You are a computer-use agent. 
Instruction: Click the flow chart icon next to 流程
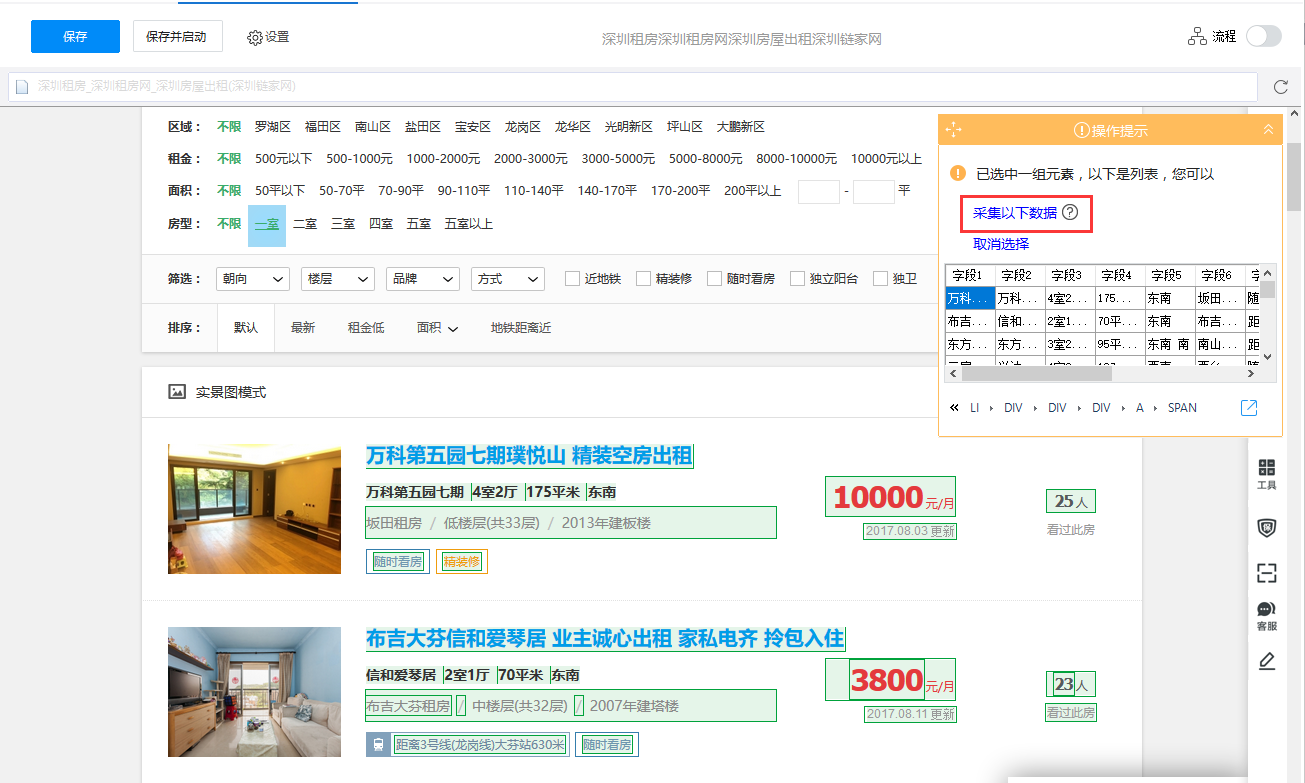click(1197, 37)
